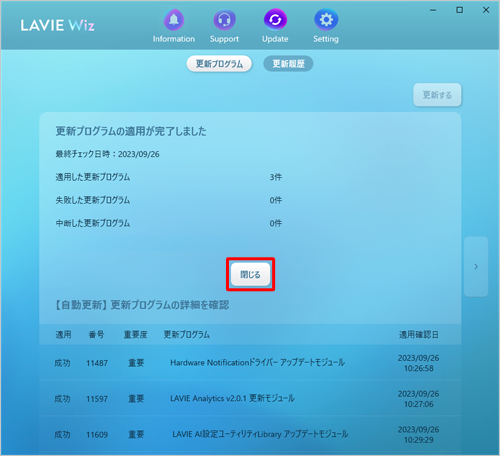Open the Information bell icon
Viewport: 500px width, 456px height.
(x=174, y=20)
